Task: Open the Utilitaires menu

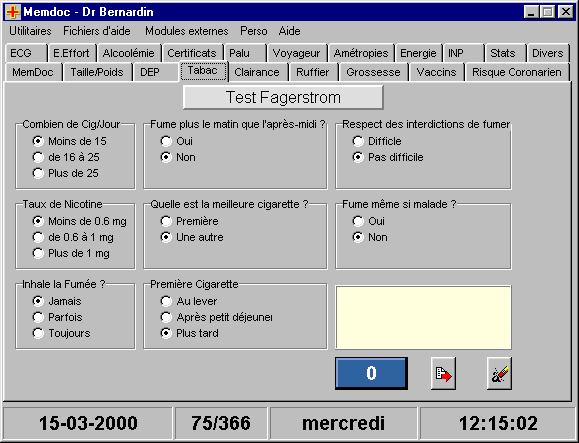Action: coord(30,31)
